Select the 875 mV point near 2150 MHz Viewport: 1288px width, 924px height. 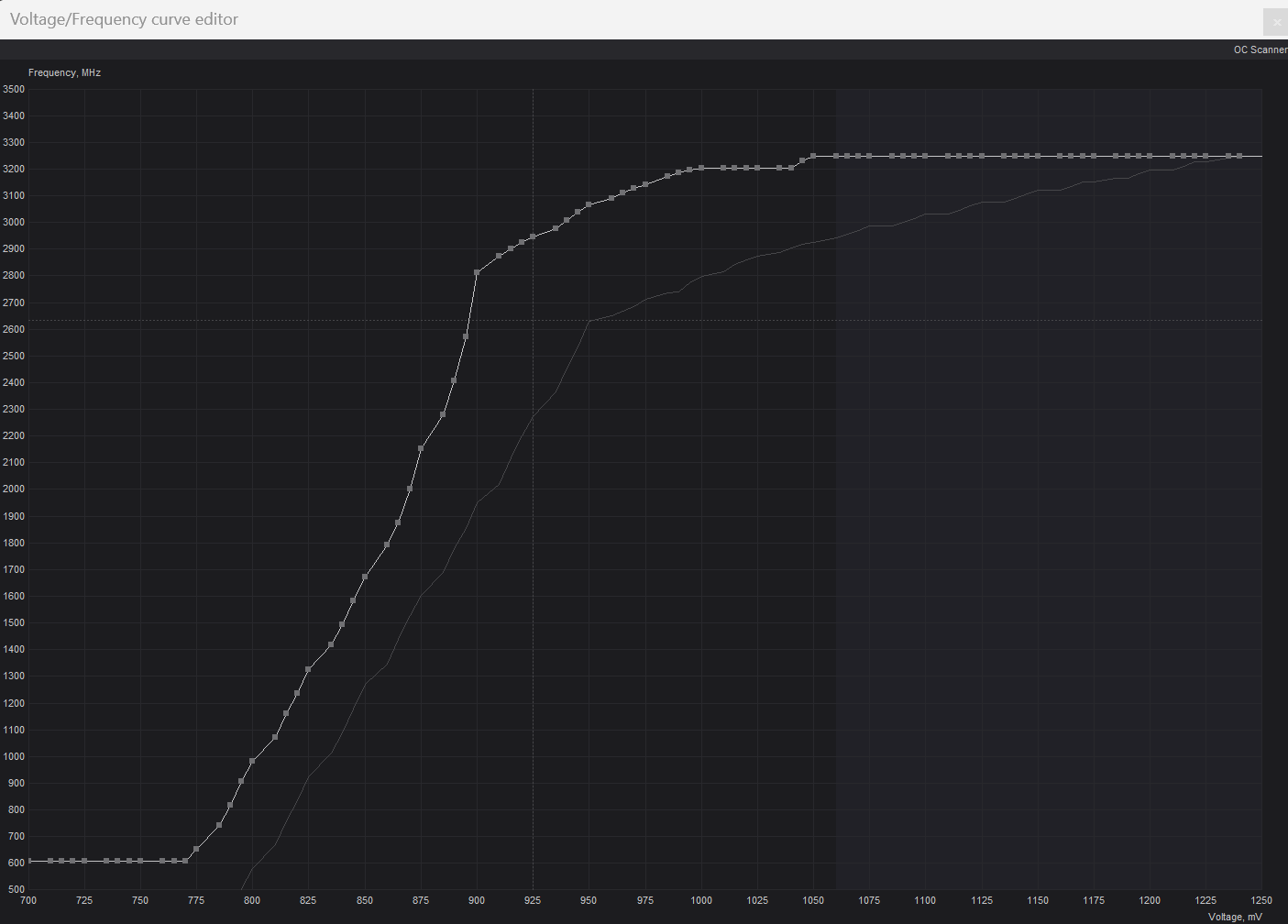click(421, 448)
